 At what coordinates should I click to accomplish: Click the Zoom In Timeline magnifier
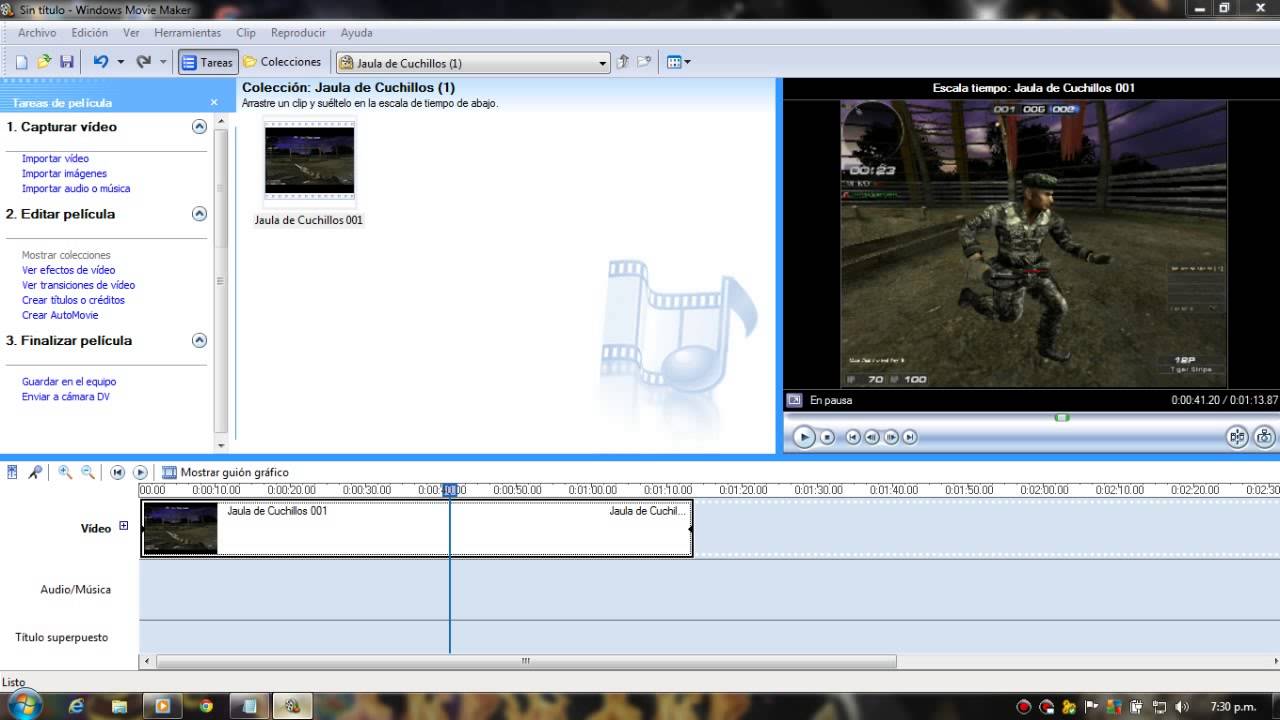tap(65, 472)
